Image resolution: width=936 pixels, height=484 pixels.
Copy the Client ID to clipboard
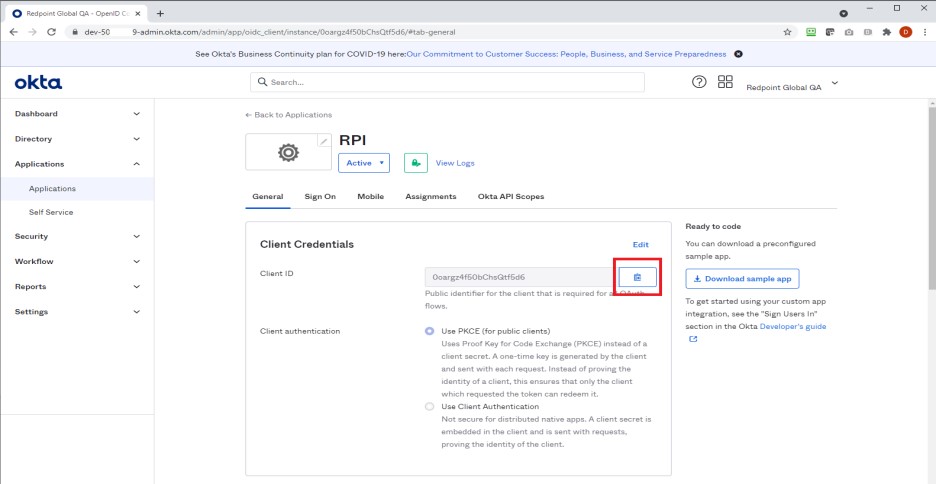point(638,276)
